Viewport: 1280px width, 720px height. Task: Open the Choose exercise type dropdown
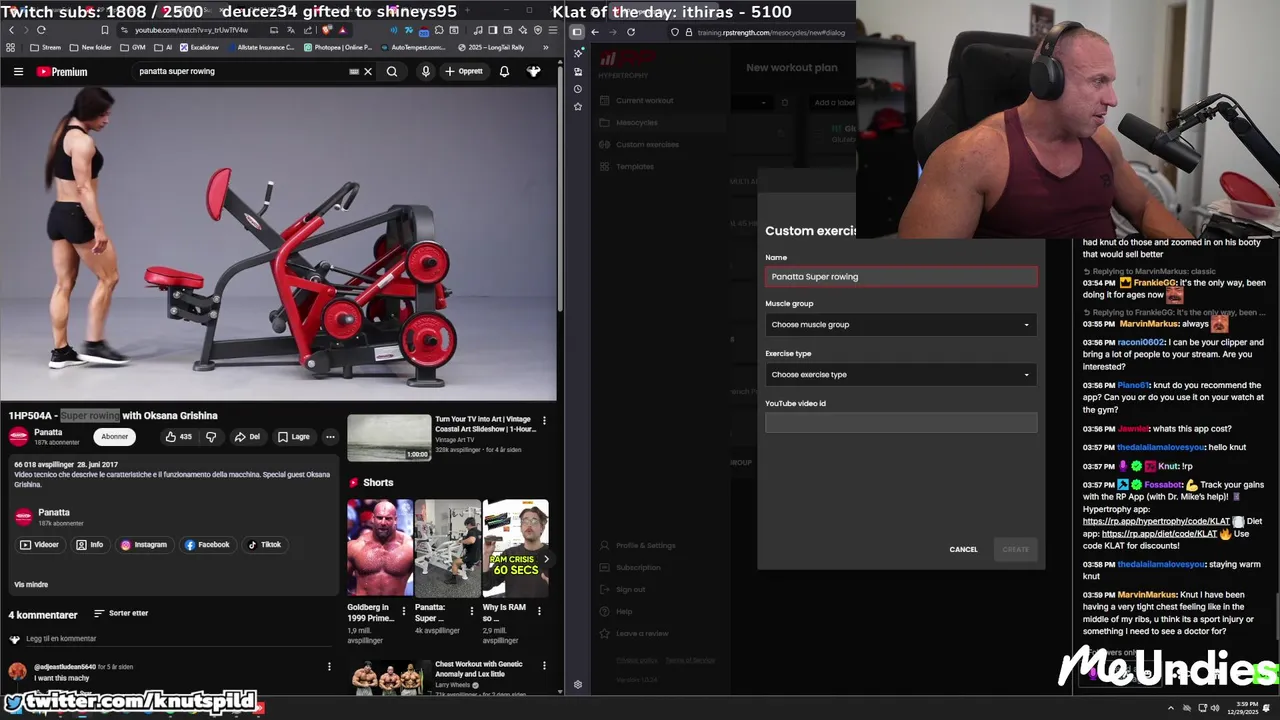coord(901,374)
